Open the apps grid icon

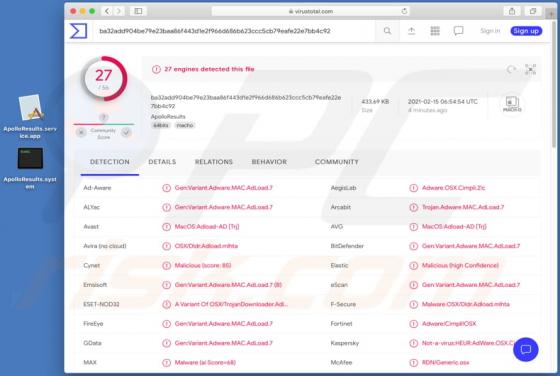[435, 31]
